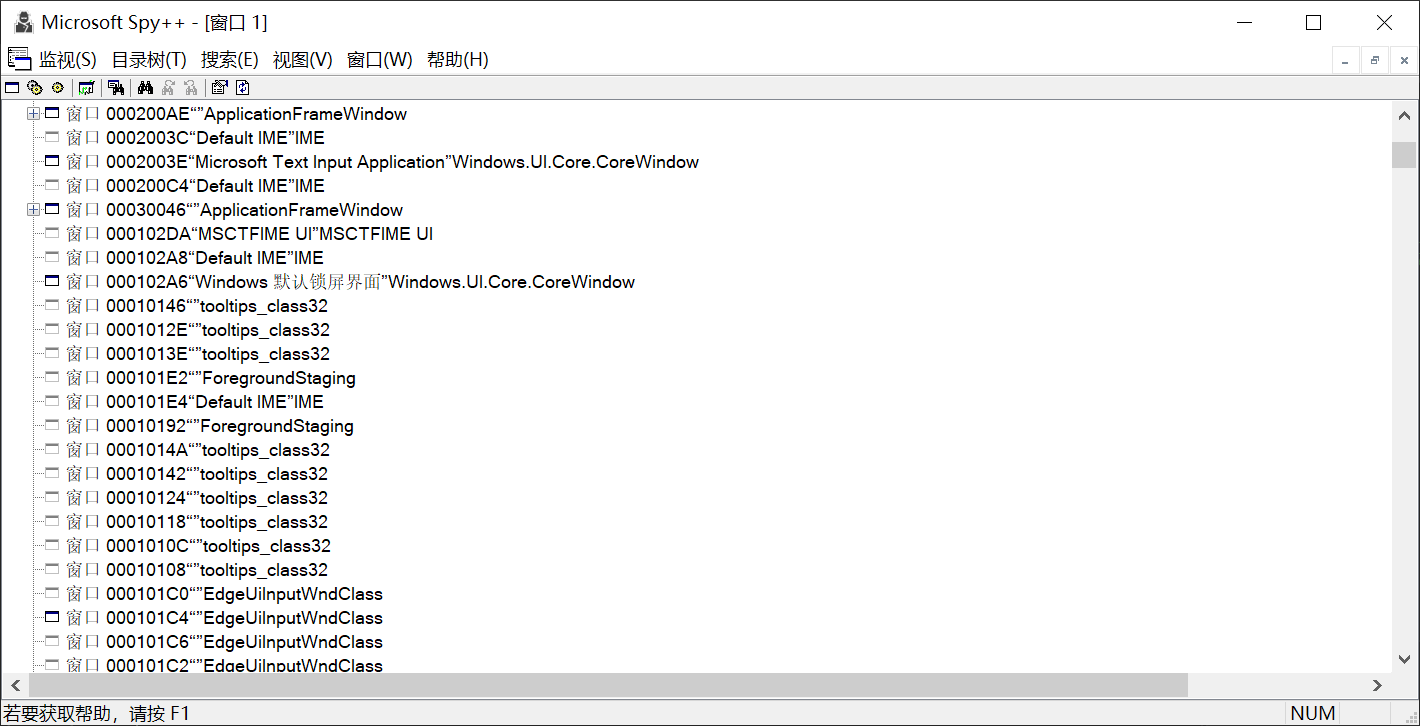Click the Threads toolbar icon with single gear
Screen dimensions: 1420x726
click(x=57, y=88)
